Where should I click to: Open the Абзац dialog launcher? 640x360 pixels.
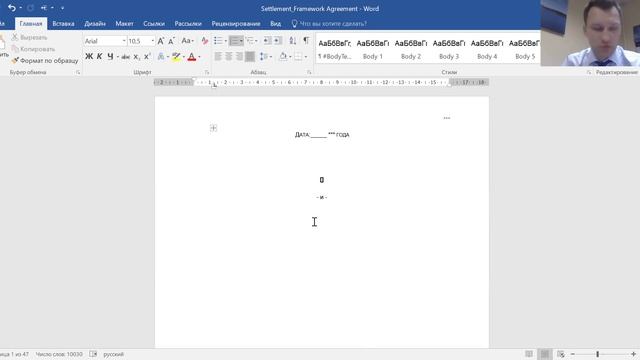pos(309,72)
